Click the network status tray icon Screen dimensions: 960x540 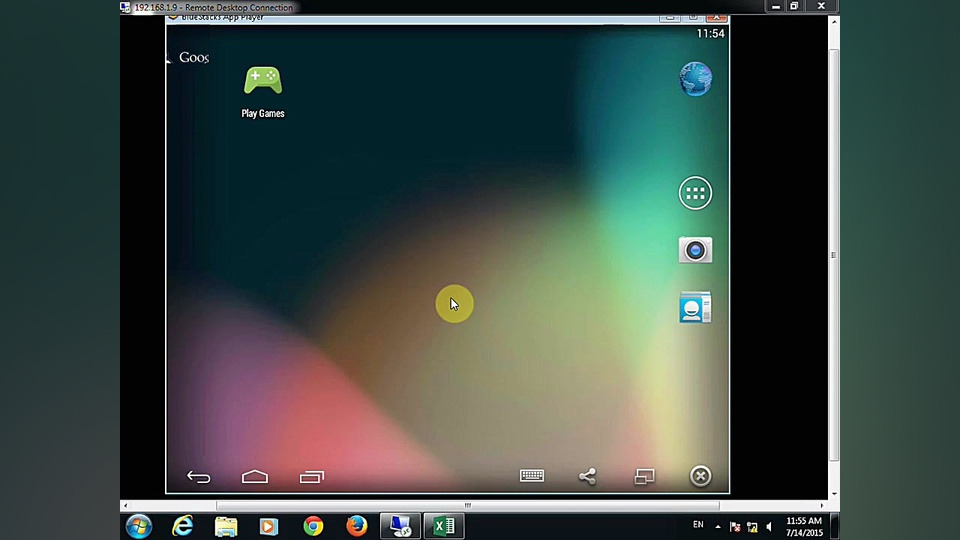point(752,527)
